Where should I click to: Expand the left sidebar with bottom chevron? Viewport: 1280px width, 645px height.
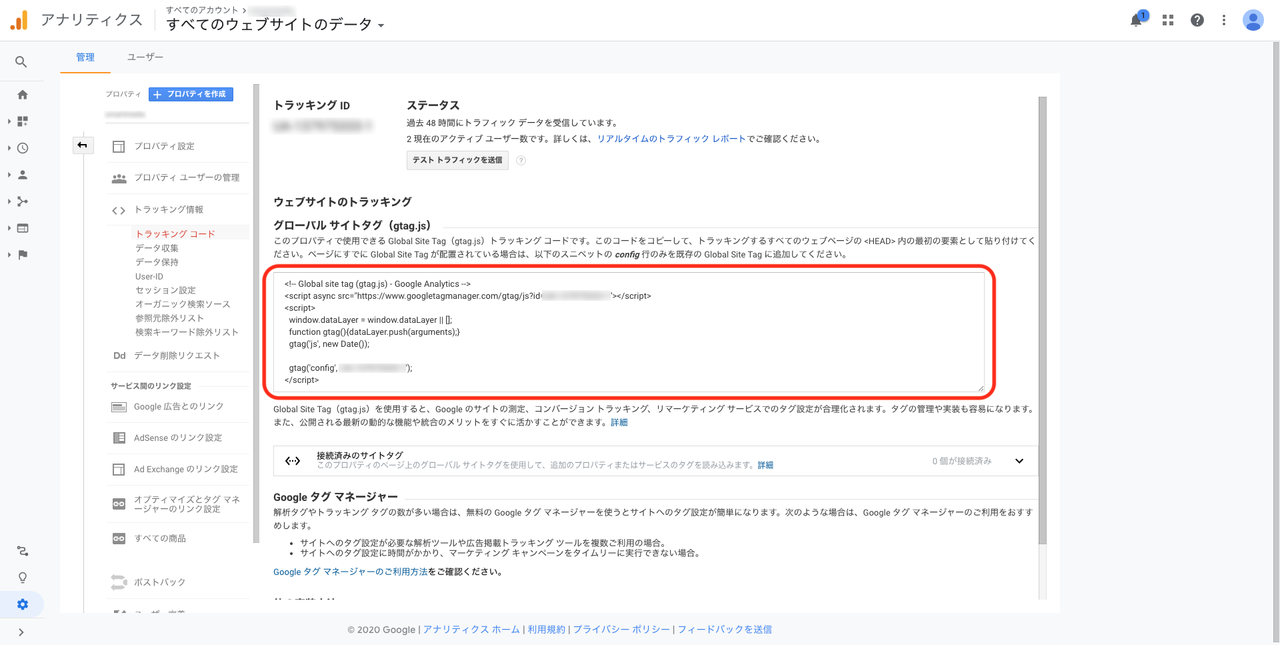coord(21,632)
